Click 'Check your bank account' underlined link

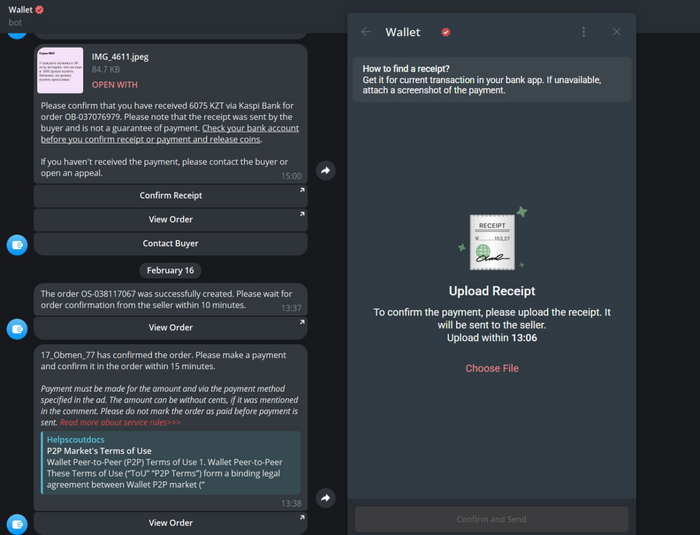pos(250,129)
